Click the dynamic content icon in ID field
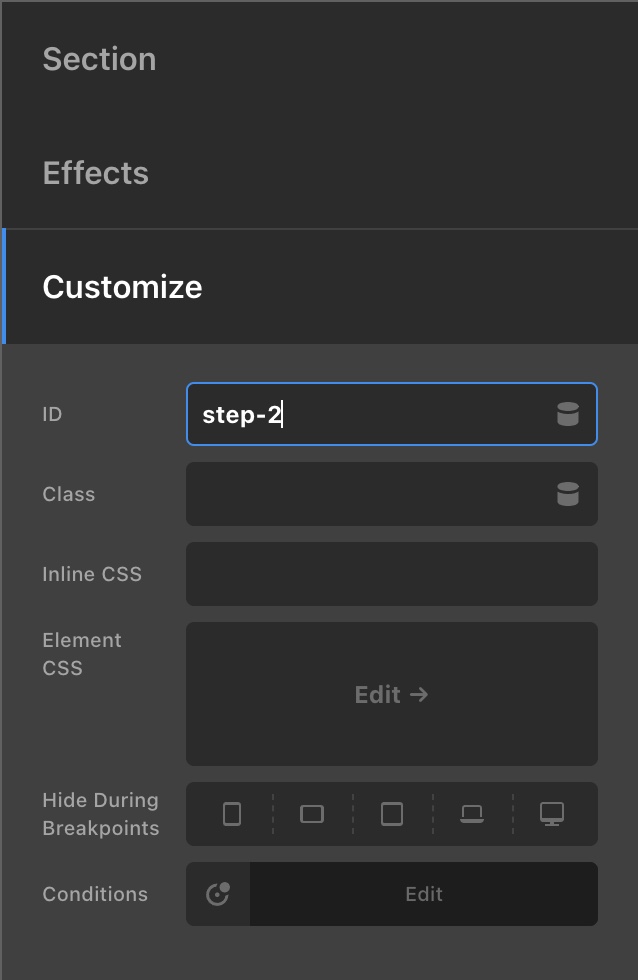This screenshot has height=980, width=638. pos(567,414)
